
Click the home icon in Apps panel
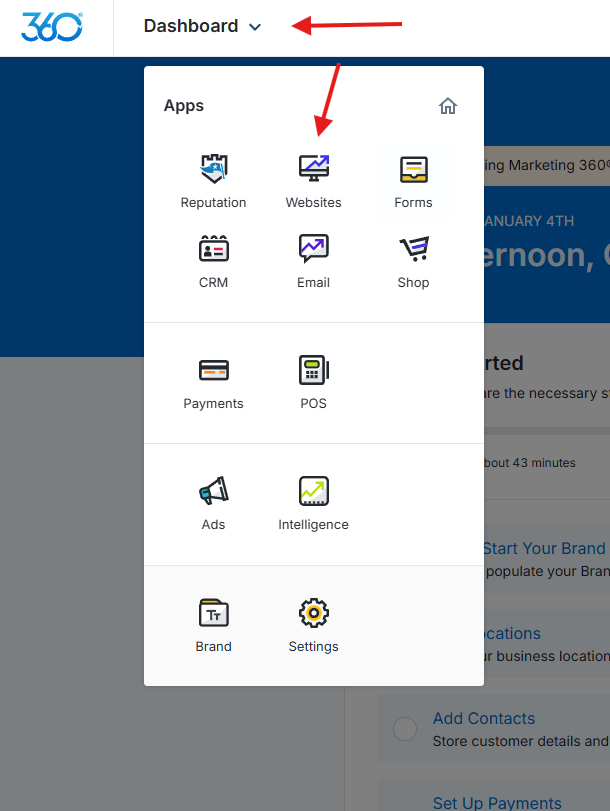(x=448, y=106)
